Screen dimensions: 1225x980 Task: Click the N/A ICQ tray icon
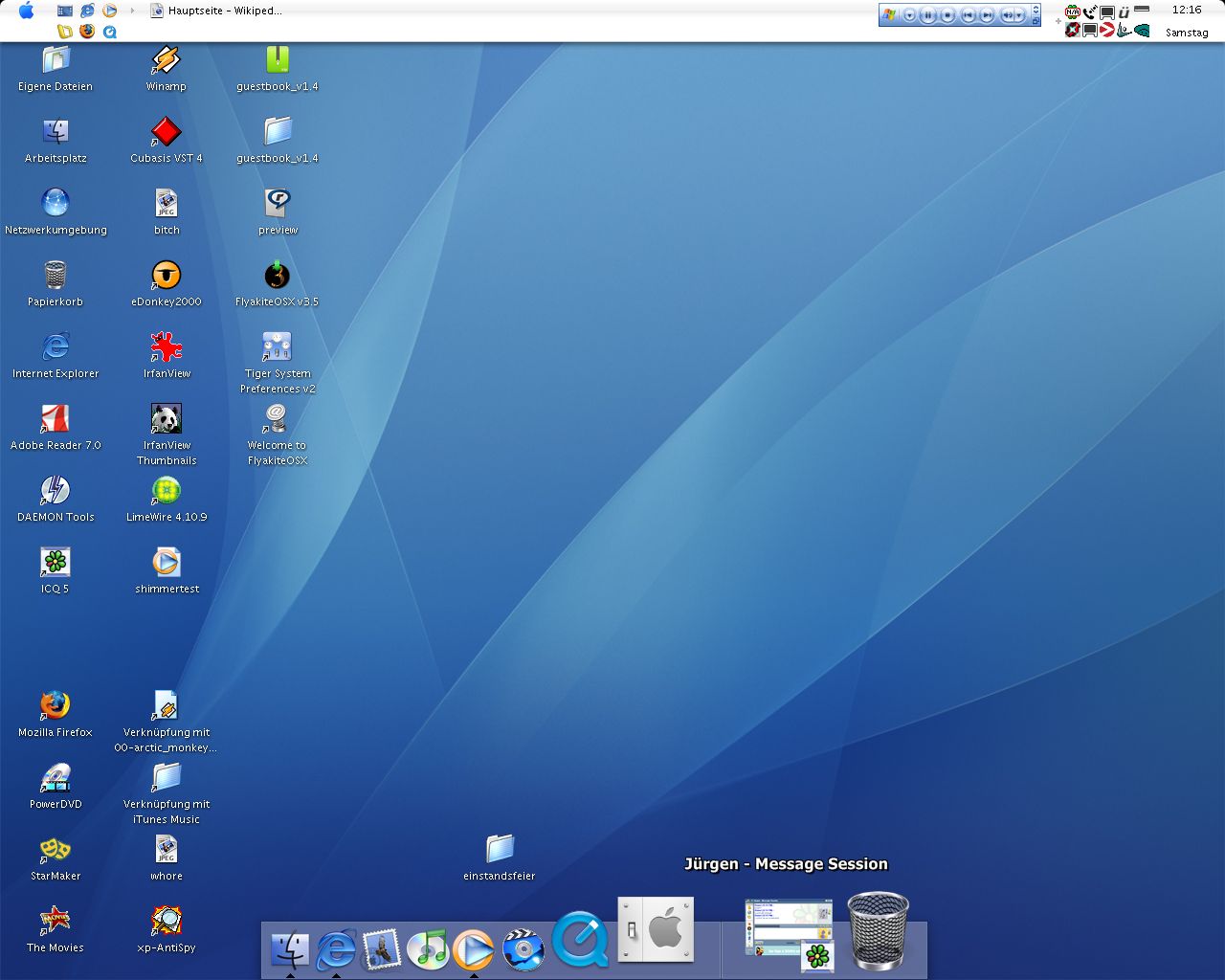(1073, 12)
